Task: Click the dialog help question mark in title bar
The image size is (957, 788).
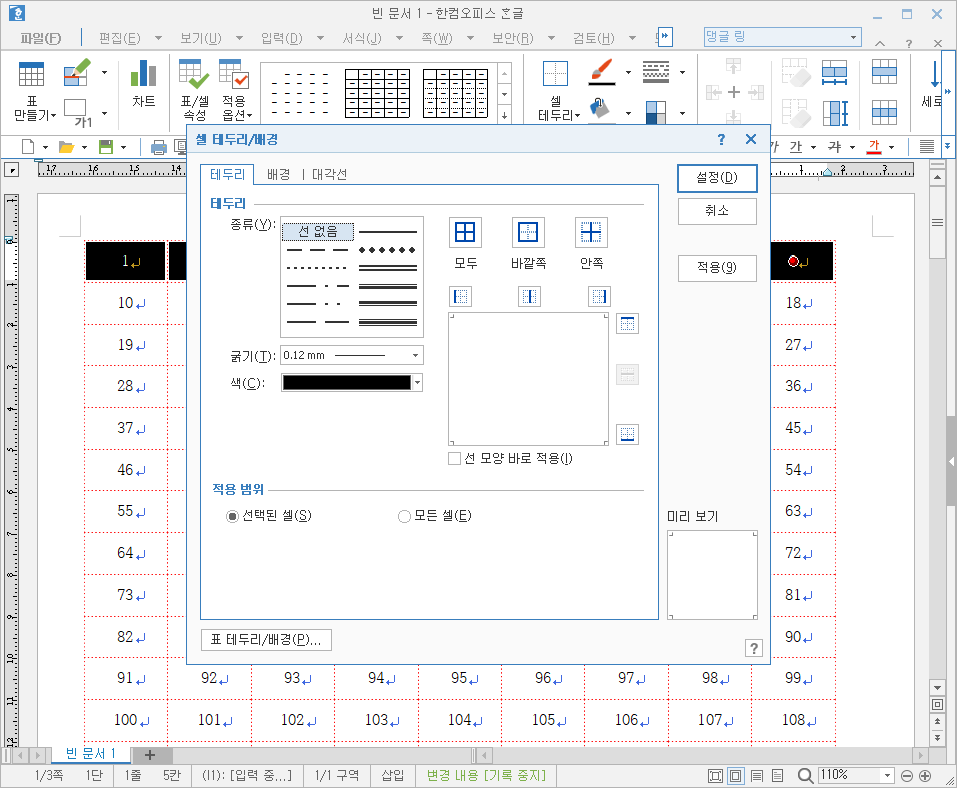Action: point(721,139)
